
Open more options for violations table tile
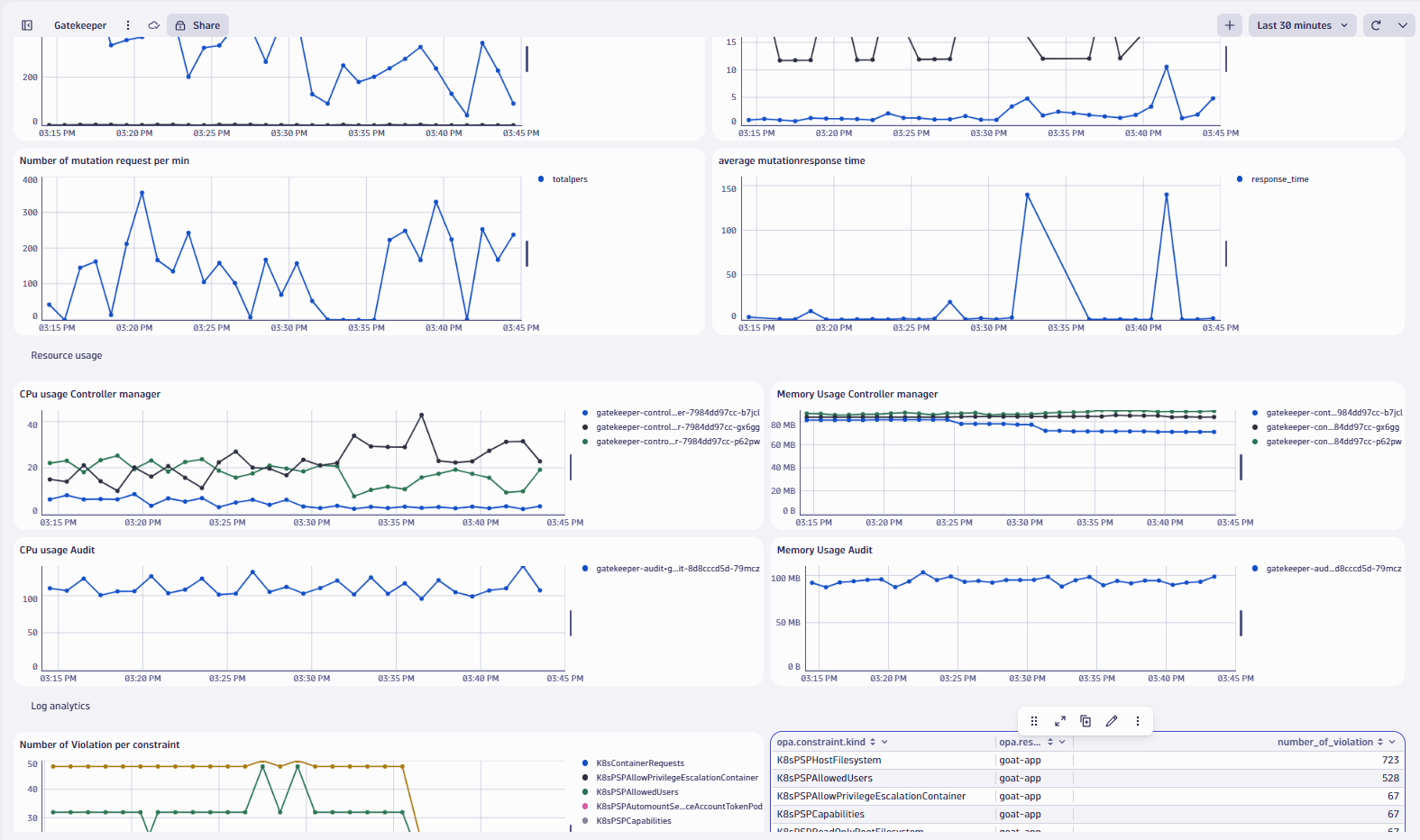(x=1138, y=721)
